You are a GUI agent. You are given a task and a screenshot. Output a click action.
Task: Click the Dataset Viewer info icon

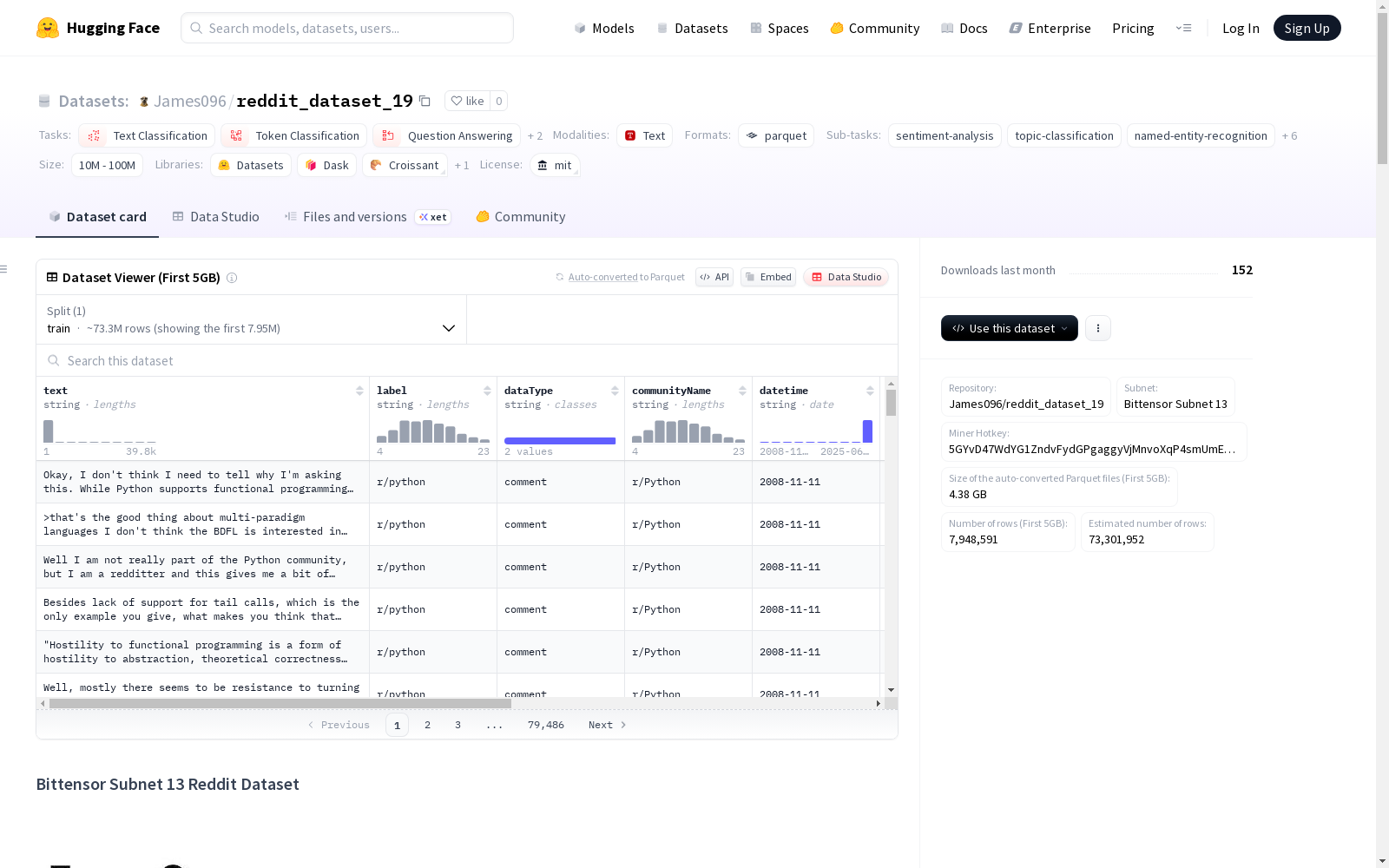tap(232, 278)
